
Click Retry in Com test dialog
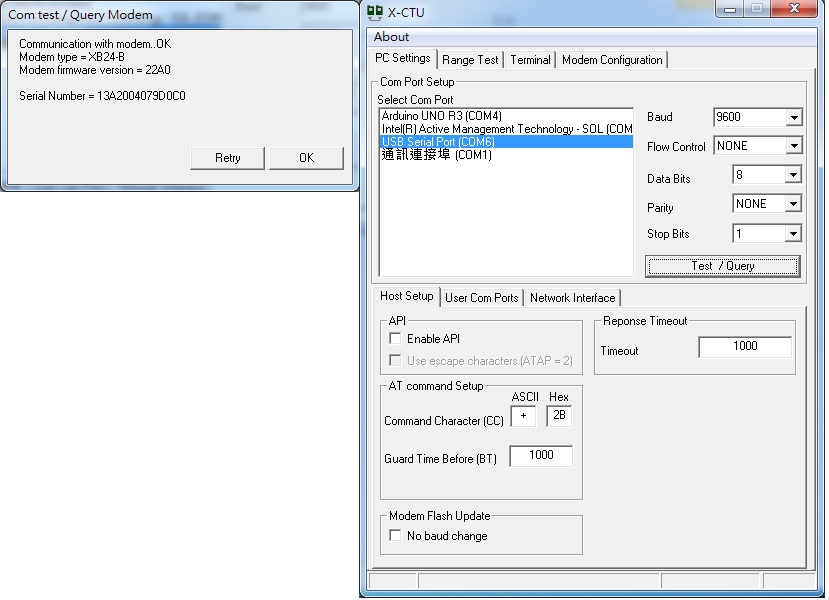click(227, 158)
